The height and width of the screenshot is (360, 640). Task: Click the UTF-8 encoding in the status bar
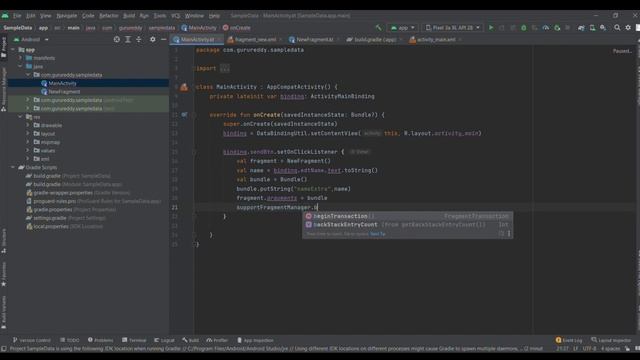pyautogui.click(x=589, y=349)
